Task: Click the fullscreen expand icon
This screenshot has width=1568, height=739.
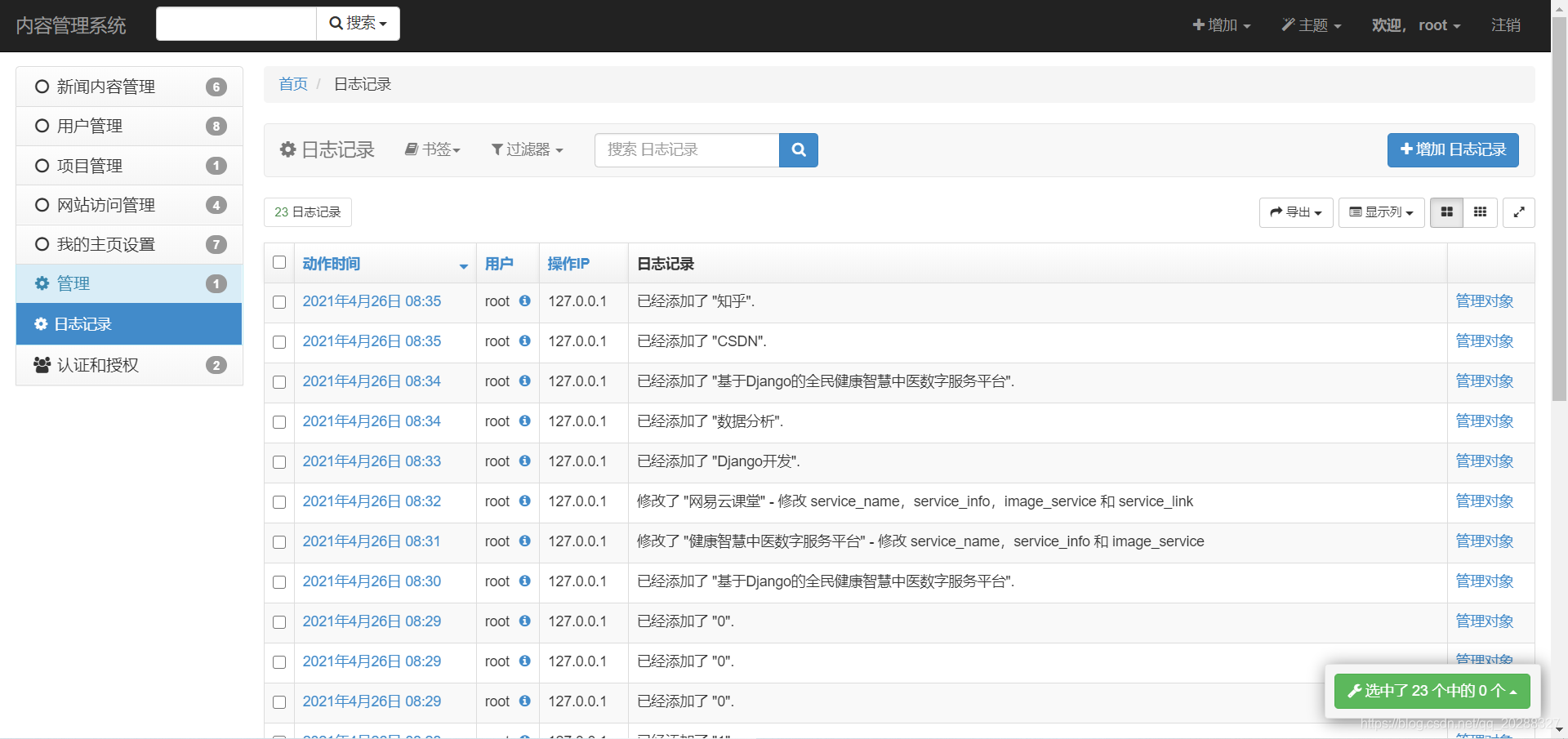Action: 1519,212
